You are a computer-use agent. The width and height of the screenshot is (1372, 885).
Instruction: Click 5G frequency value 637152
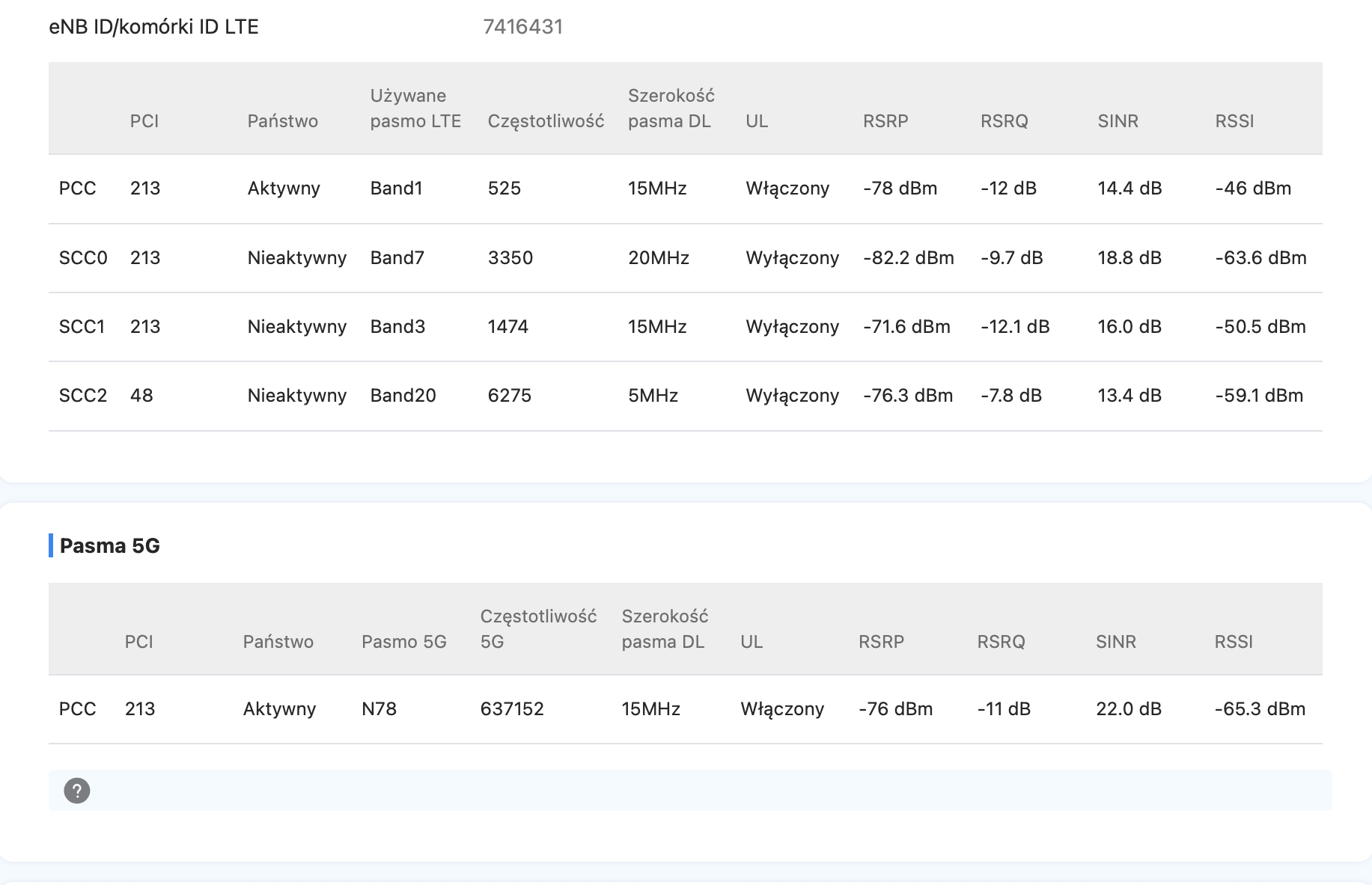pos(512,709)
